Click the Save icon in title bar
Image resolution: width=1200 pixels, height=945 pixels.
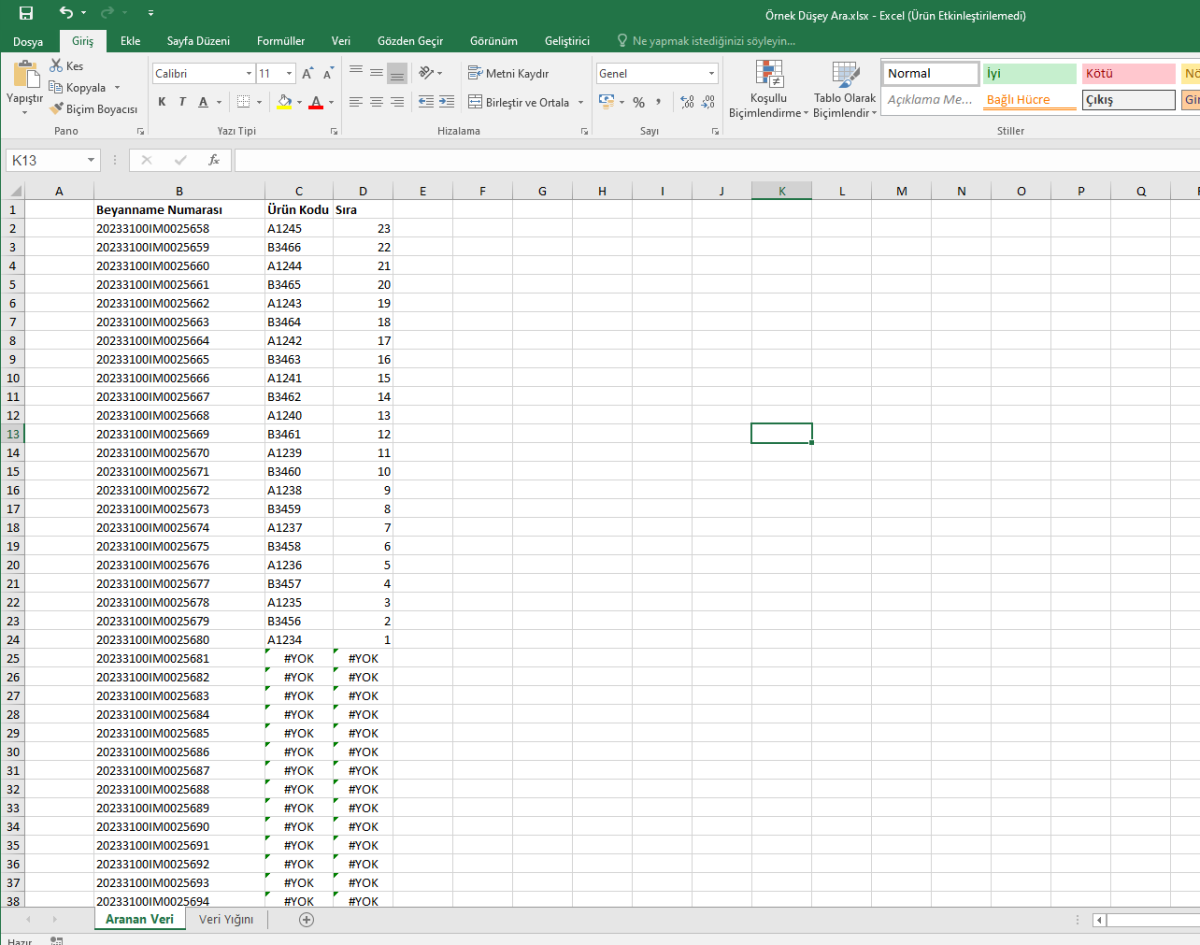pyautogui.click(x=26, y=14)
